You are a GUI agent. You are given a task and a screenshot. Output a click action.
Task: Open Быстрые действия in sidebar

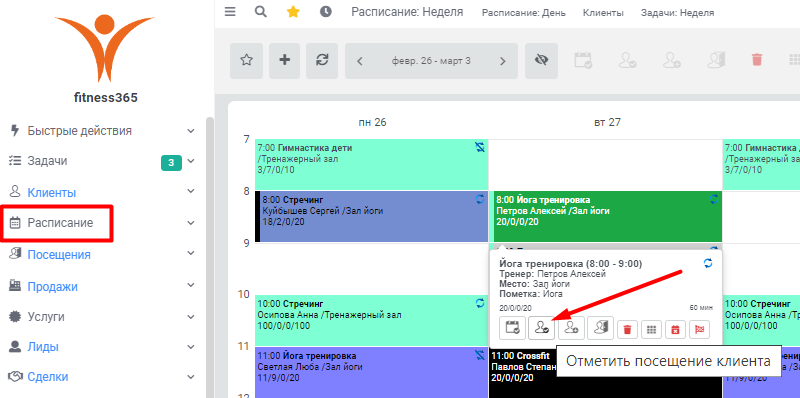pos(80,131)
